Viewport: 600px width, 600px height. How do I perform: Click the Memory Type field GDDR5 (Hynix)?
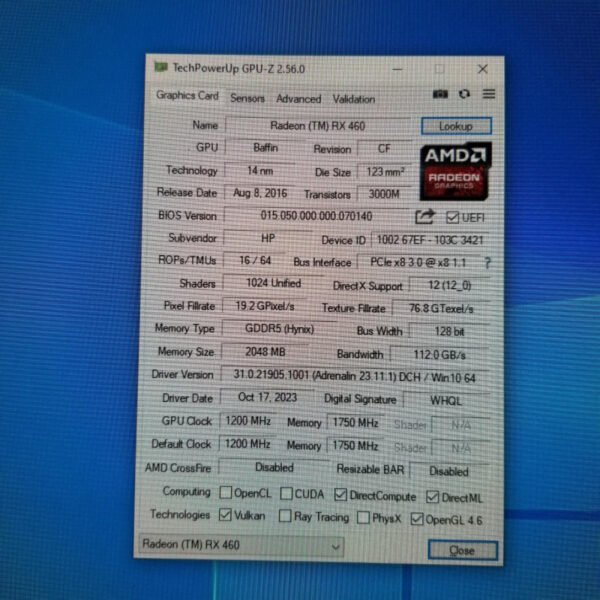(279, 329)
